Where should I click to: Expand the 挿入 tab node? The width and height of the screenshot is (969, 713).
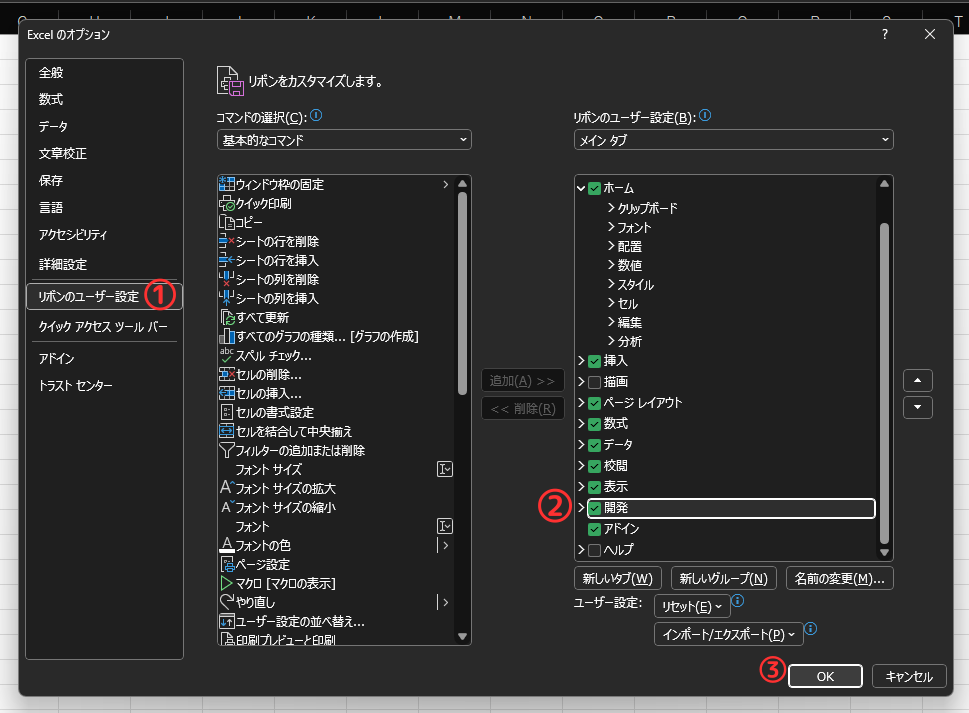[581, 361]
